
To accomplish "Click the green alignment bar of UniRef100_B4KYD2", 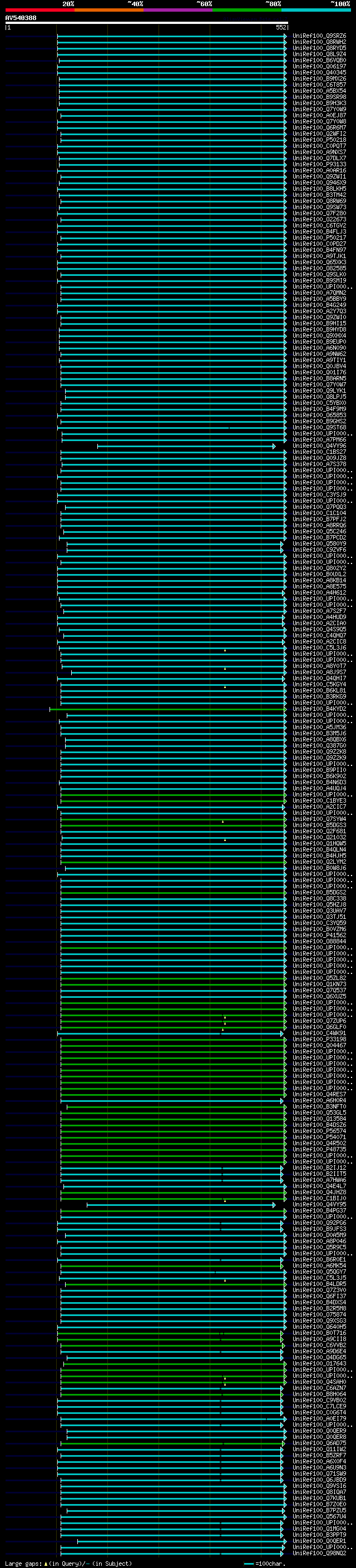I will pos(168,709).
